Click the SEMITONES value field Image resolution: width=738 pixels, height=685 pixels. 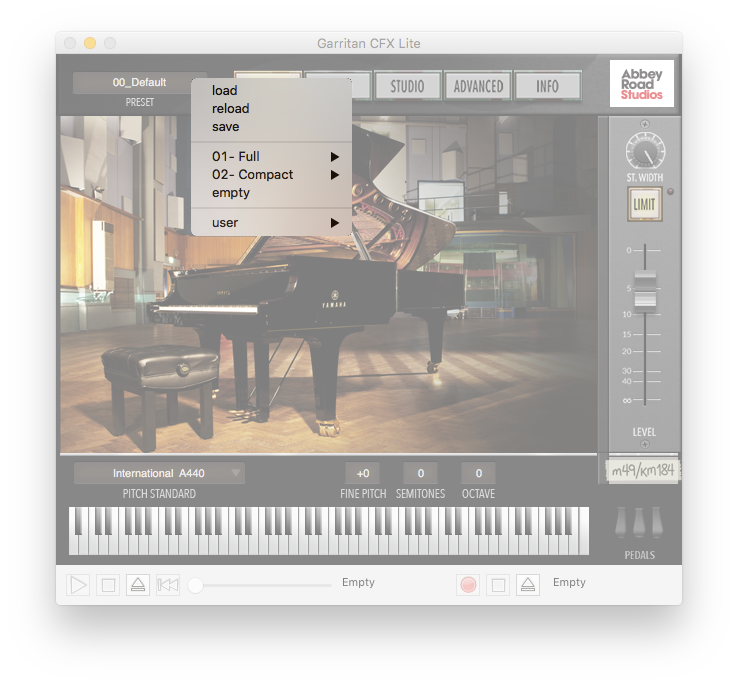point(421,473)
